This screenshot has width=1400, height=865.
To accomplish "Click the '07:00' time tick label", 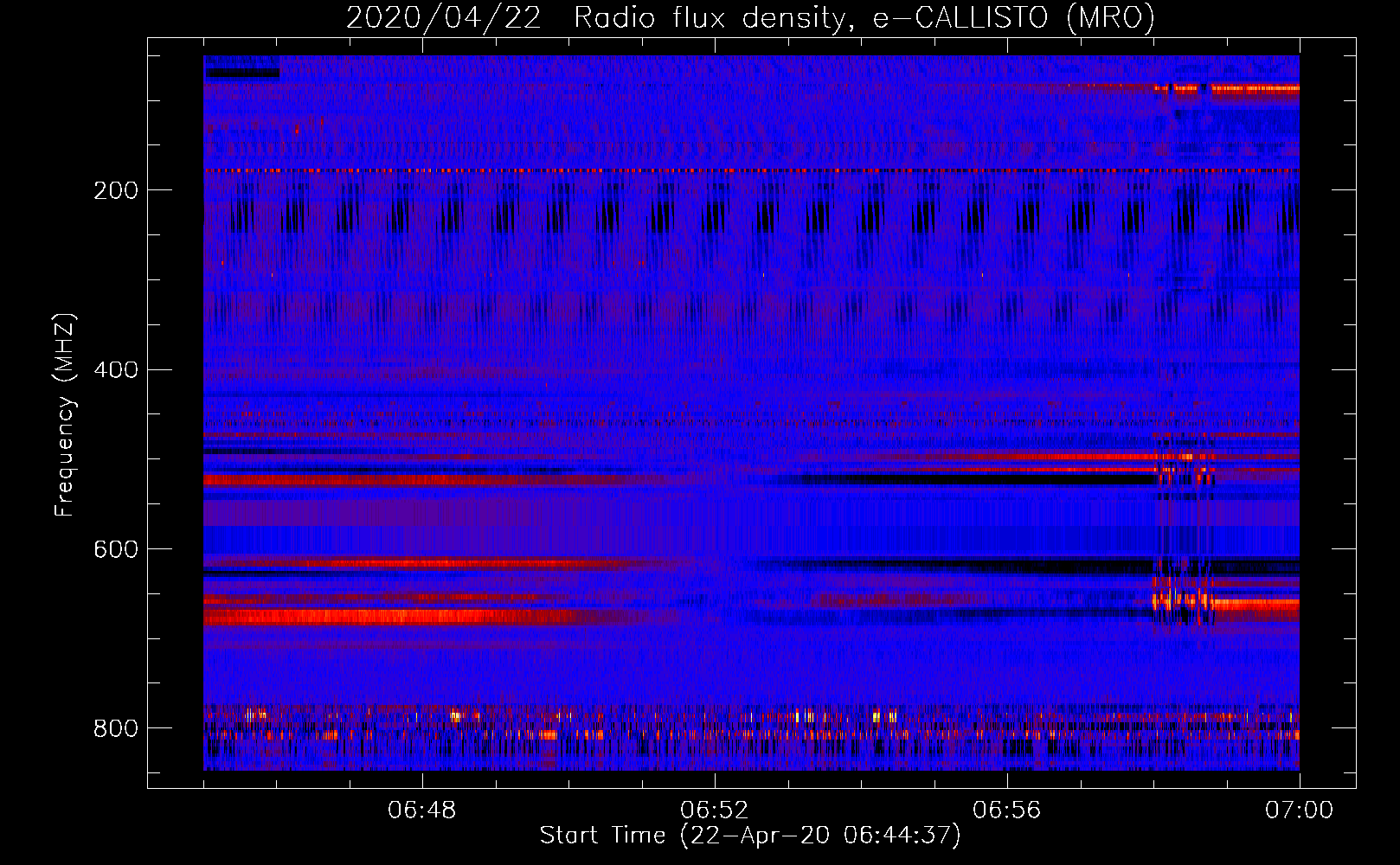I will coord(1299,810).
